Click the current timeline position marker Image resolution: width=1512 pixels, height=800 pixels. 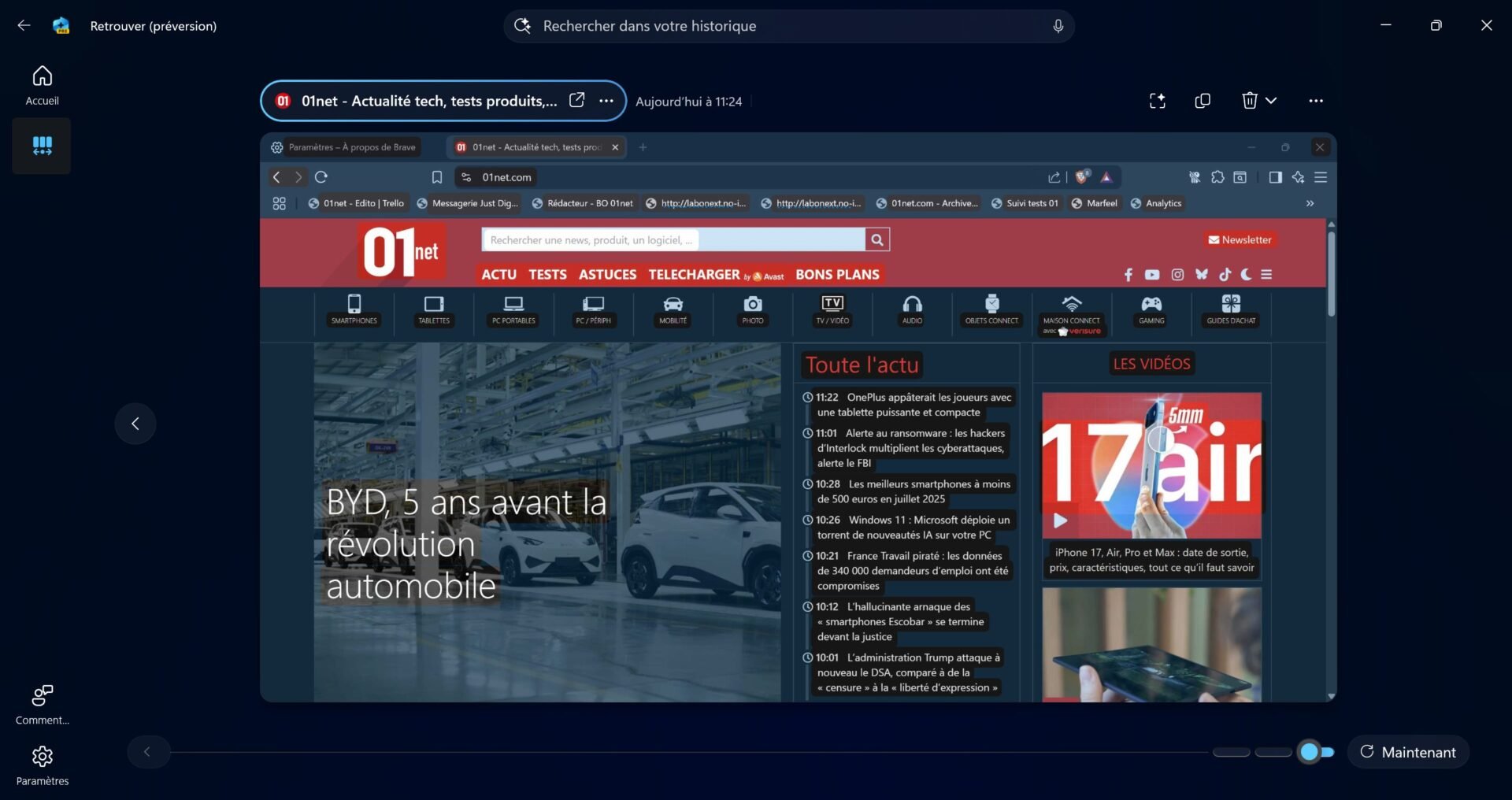[1309, 752]
